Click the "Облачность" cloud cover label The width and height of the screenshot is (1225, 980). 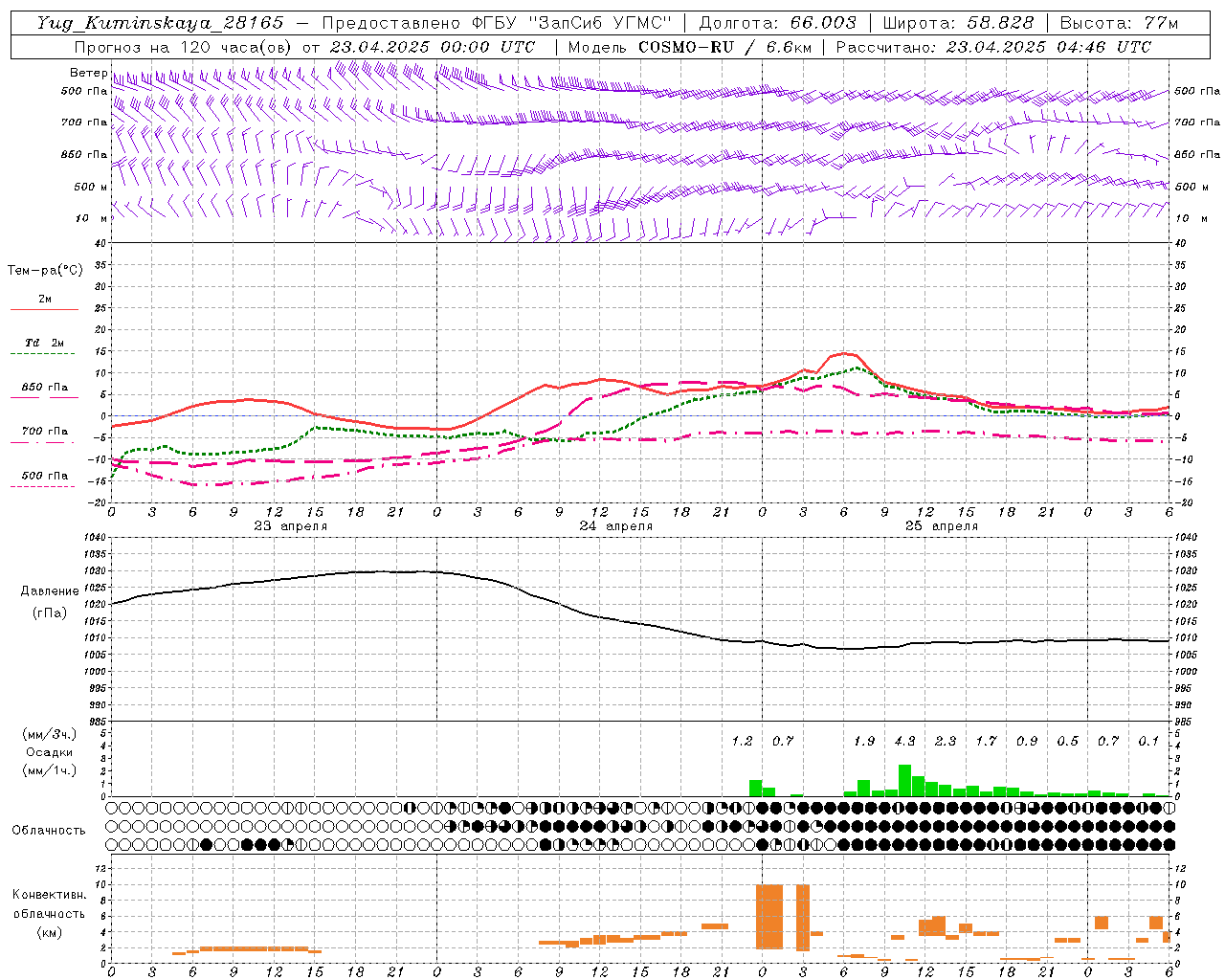[49, 831]
